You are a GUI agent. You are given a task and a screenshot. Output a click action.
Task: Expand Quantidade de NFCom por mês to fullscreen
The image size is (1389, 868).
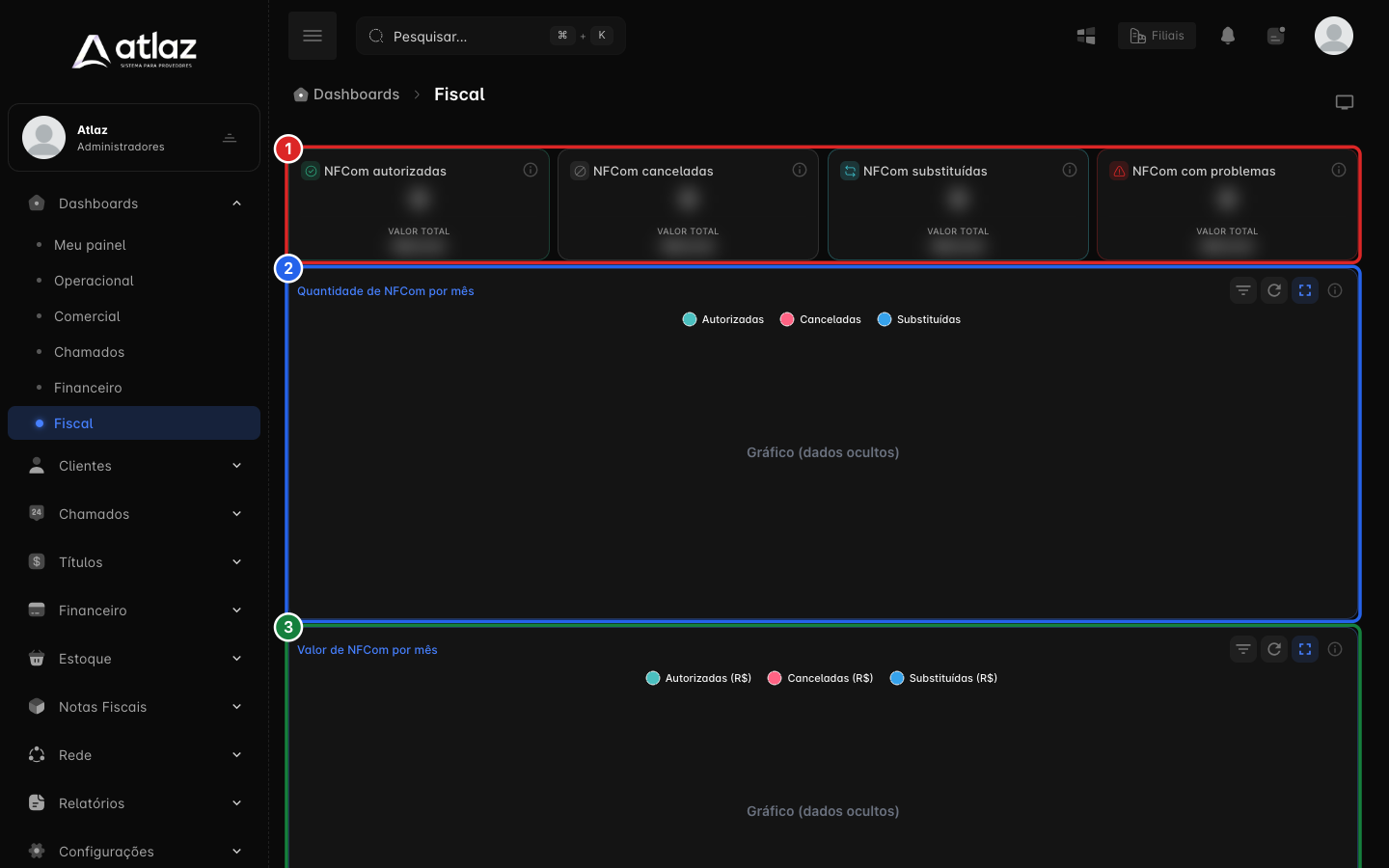point(1305,290)
